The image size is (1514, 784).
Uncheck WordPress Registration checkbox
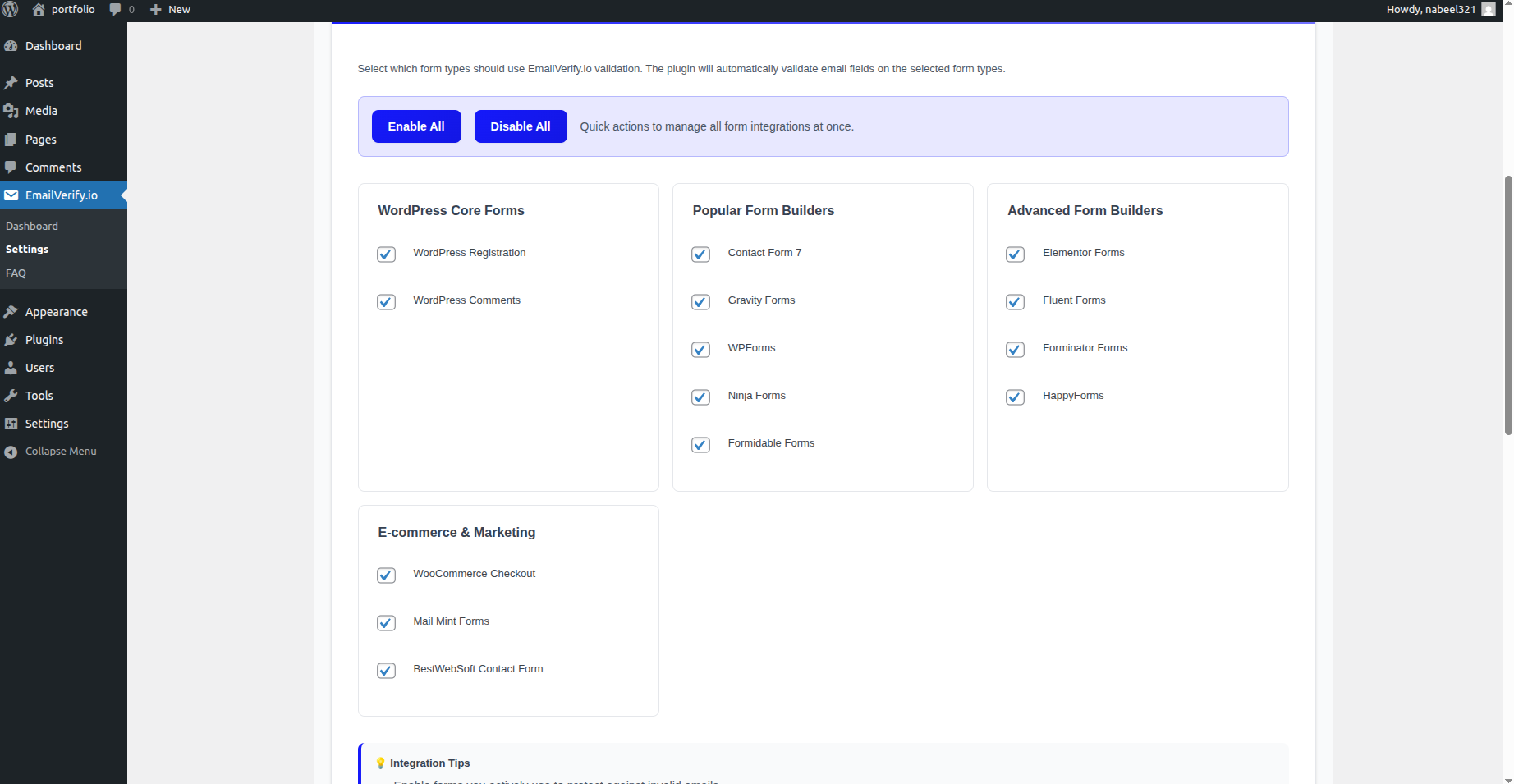[386, 254]
